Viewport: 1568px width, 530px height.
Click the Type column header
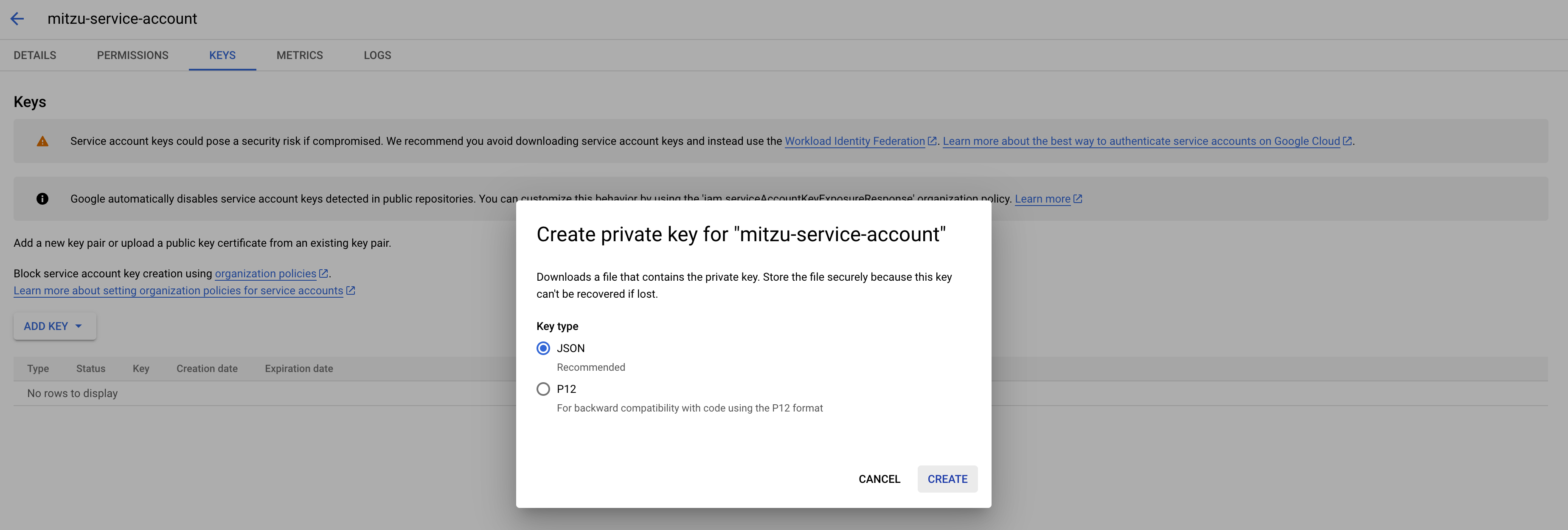tap(38, 369)
